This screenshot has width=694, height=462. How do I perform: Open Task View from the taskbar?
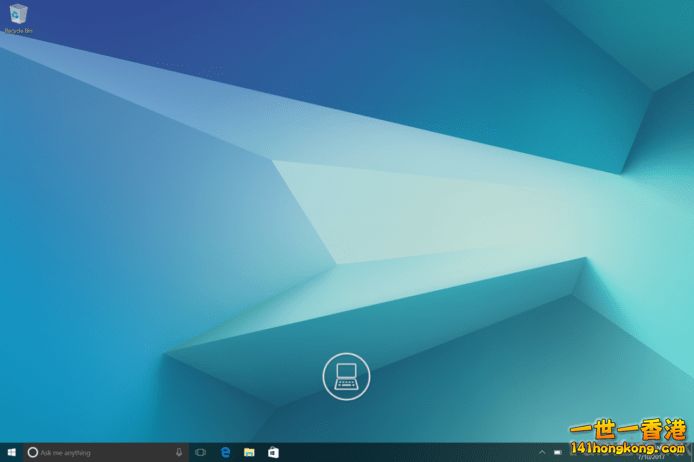click(x=200, y=452)
